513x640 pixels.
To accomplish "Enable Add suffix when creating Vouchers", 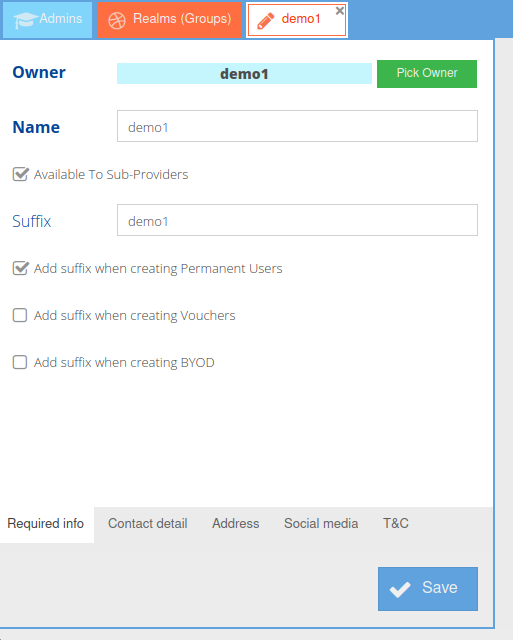I will click(x=20, y=315).
